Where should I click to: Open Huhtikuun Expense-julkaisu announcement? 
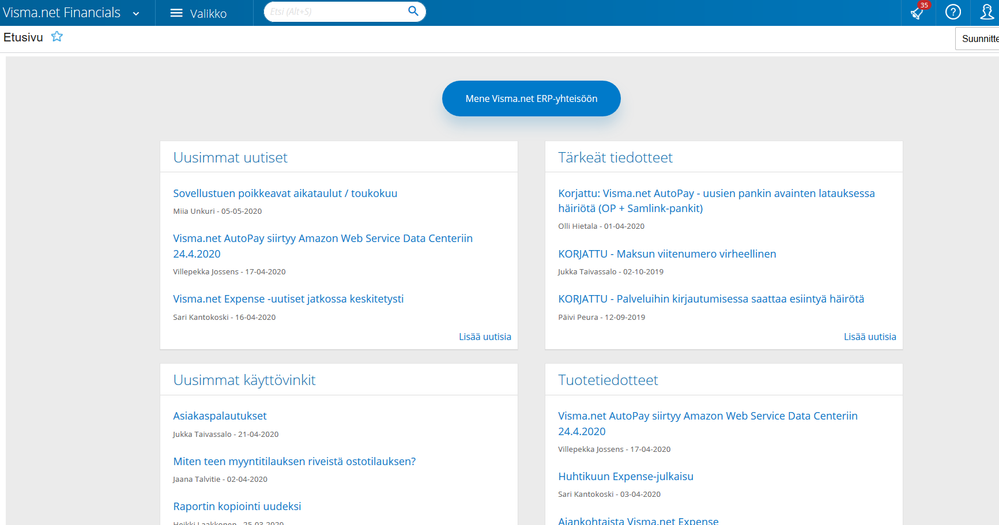click(x=626, y=477)
